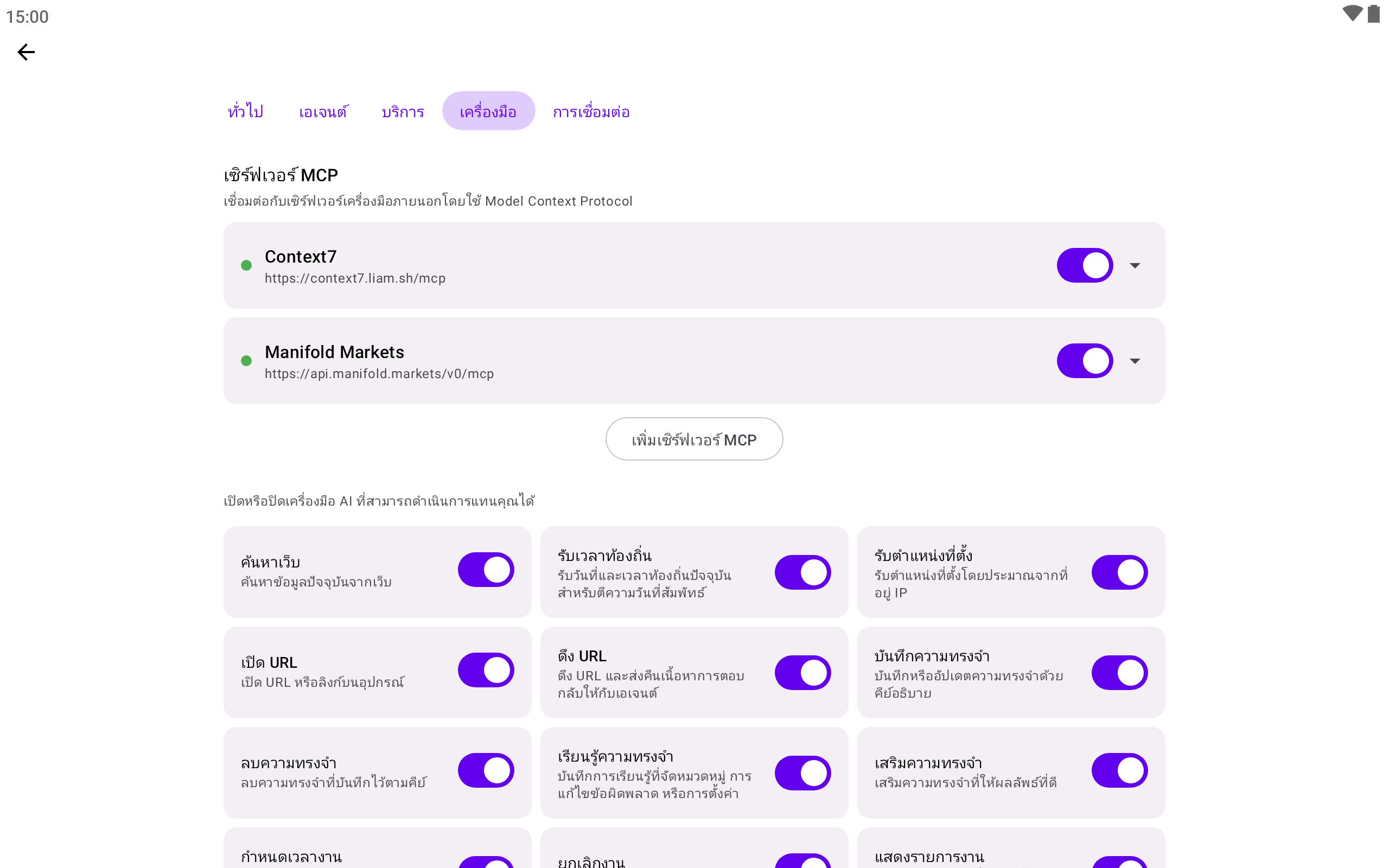Select the การเชื่อมต่อ tab

[591, 111]
